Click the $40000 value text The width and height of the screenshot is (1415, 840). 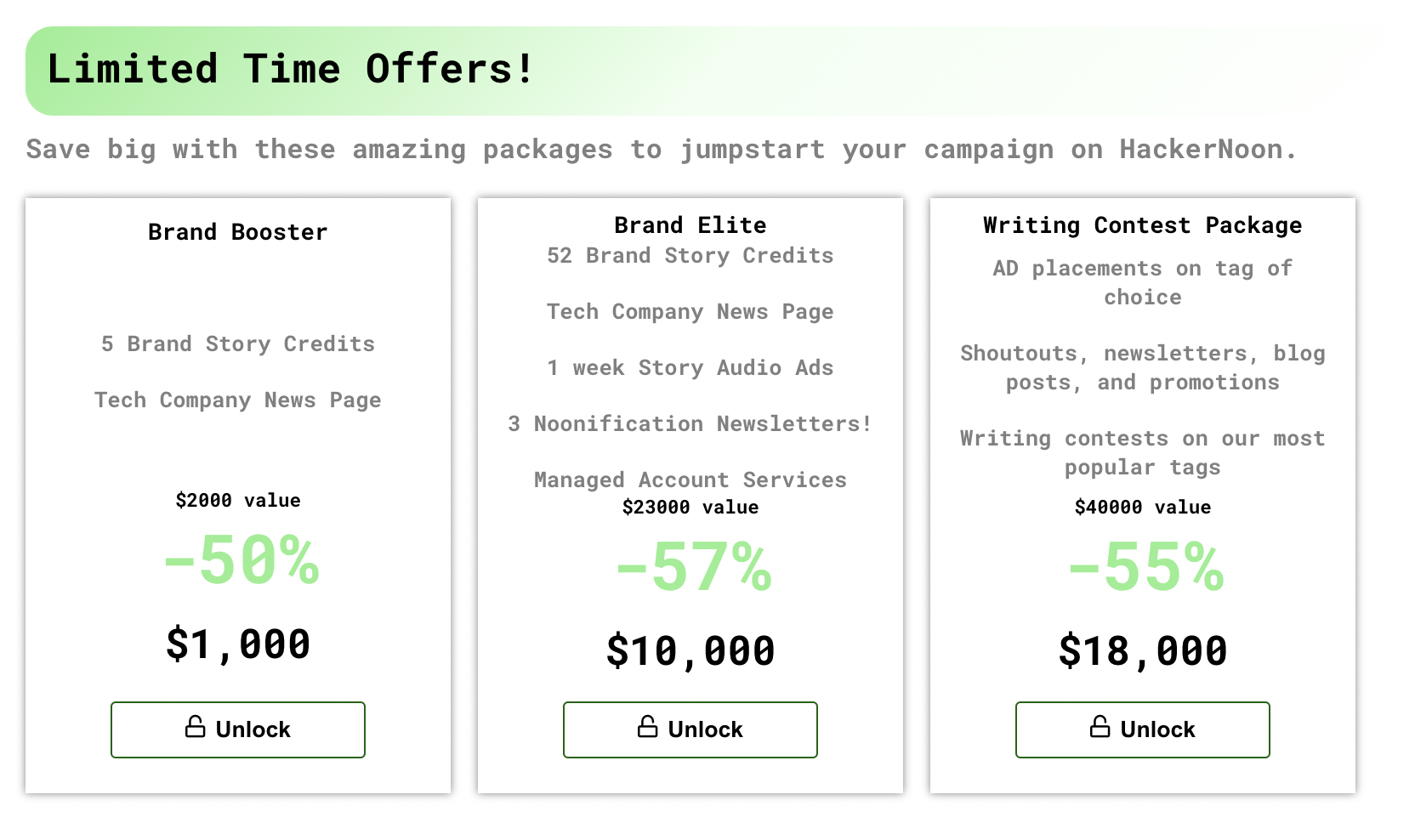pos(1143,508)
